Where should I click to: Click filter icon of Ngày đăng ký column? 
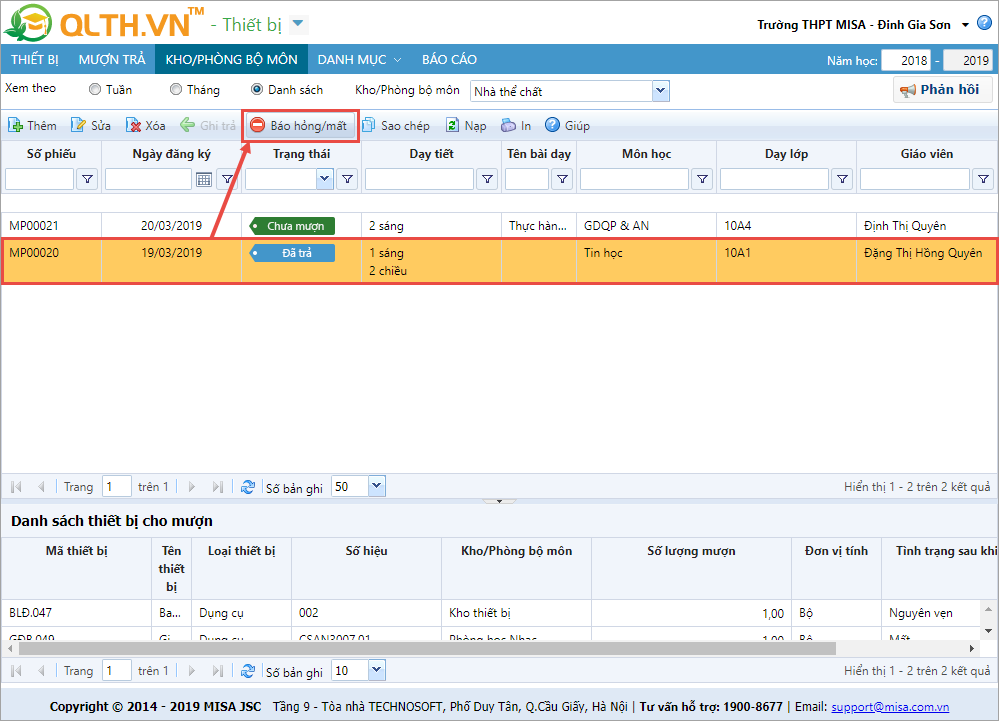point(227,179)
